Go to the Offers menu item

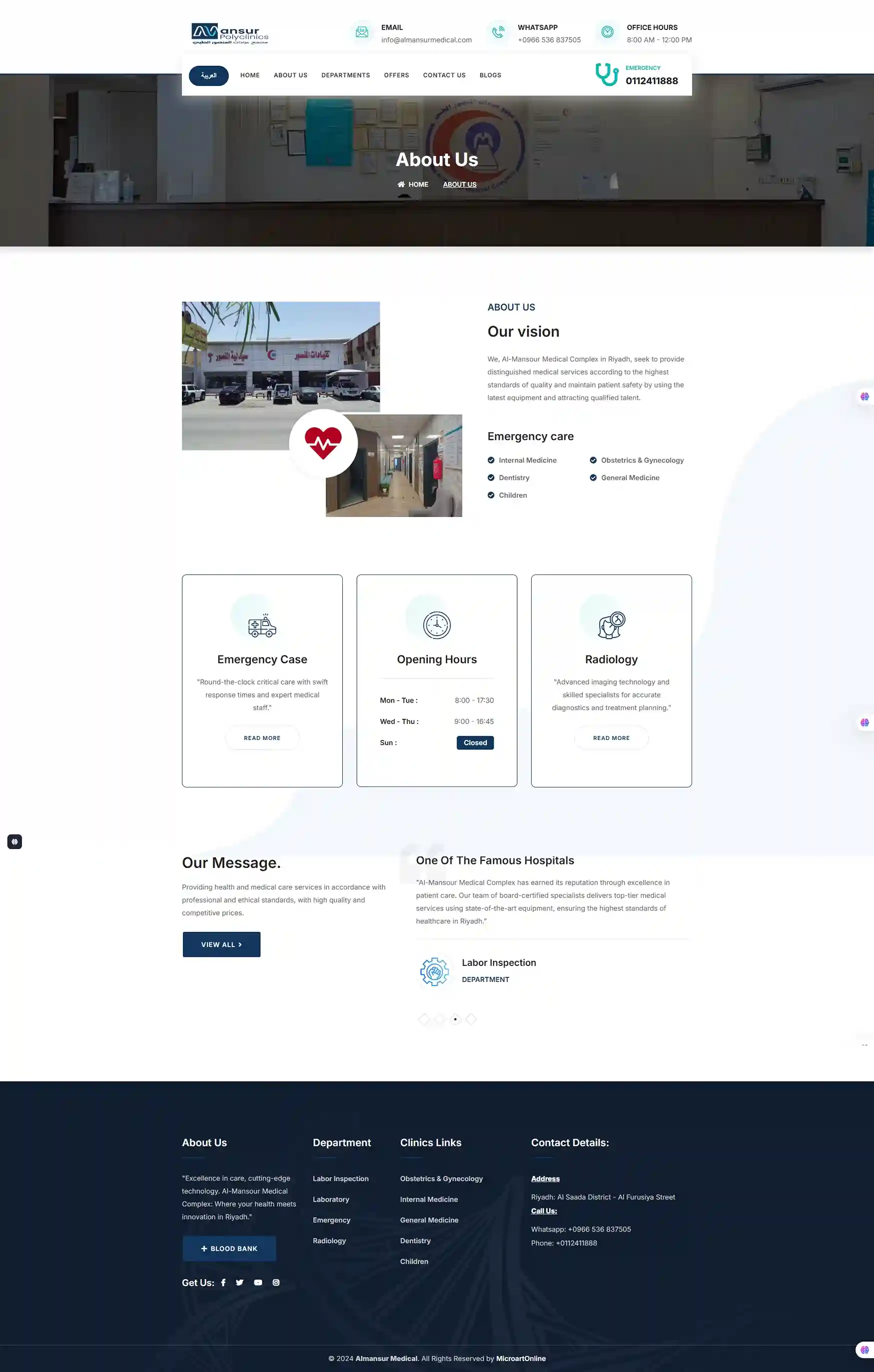[x=396, y=75]
